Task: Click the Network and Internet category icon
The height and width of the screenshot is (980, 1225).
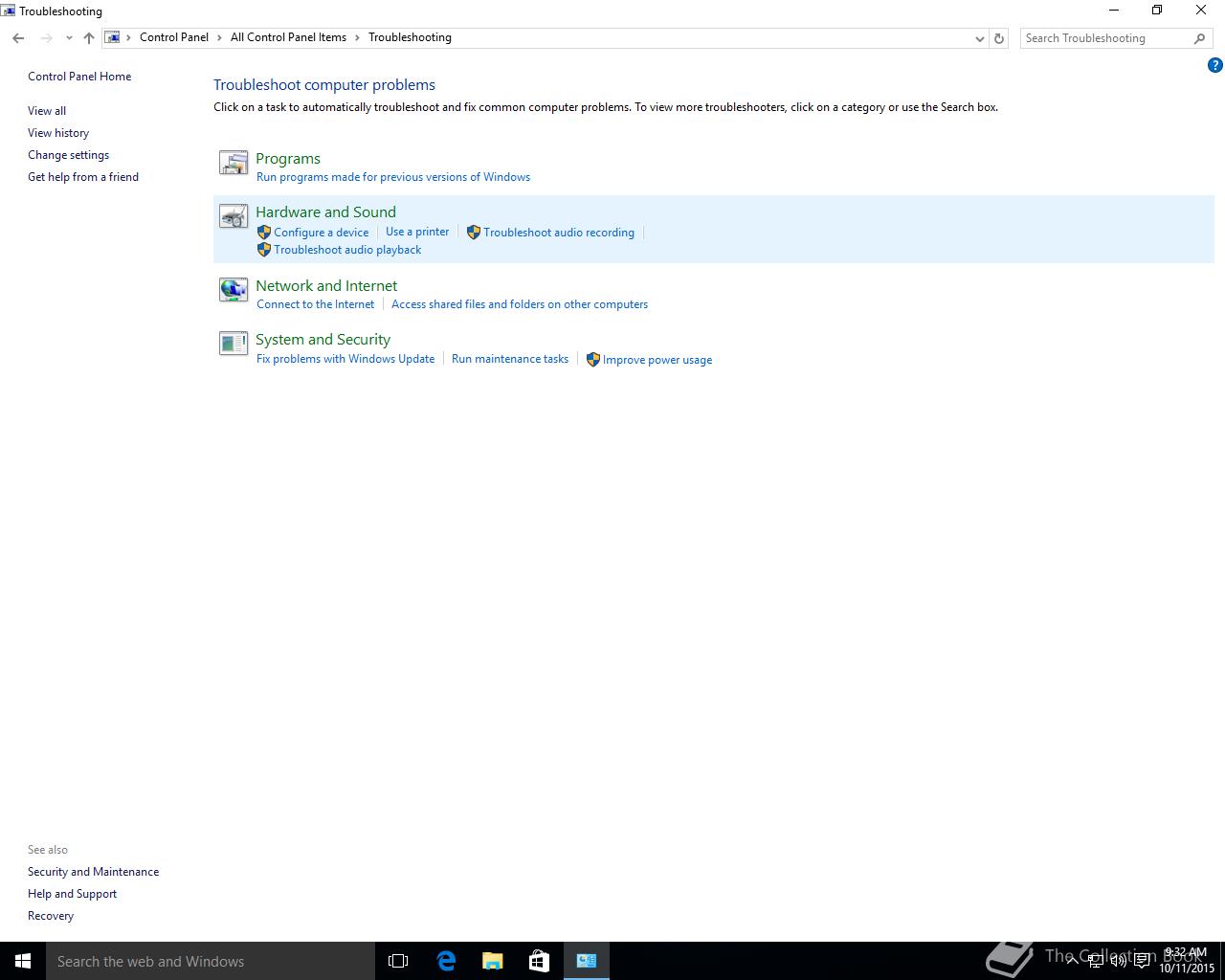Action: click(x=234, y=289)
